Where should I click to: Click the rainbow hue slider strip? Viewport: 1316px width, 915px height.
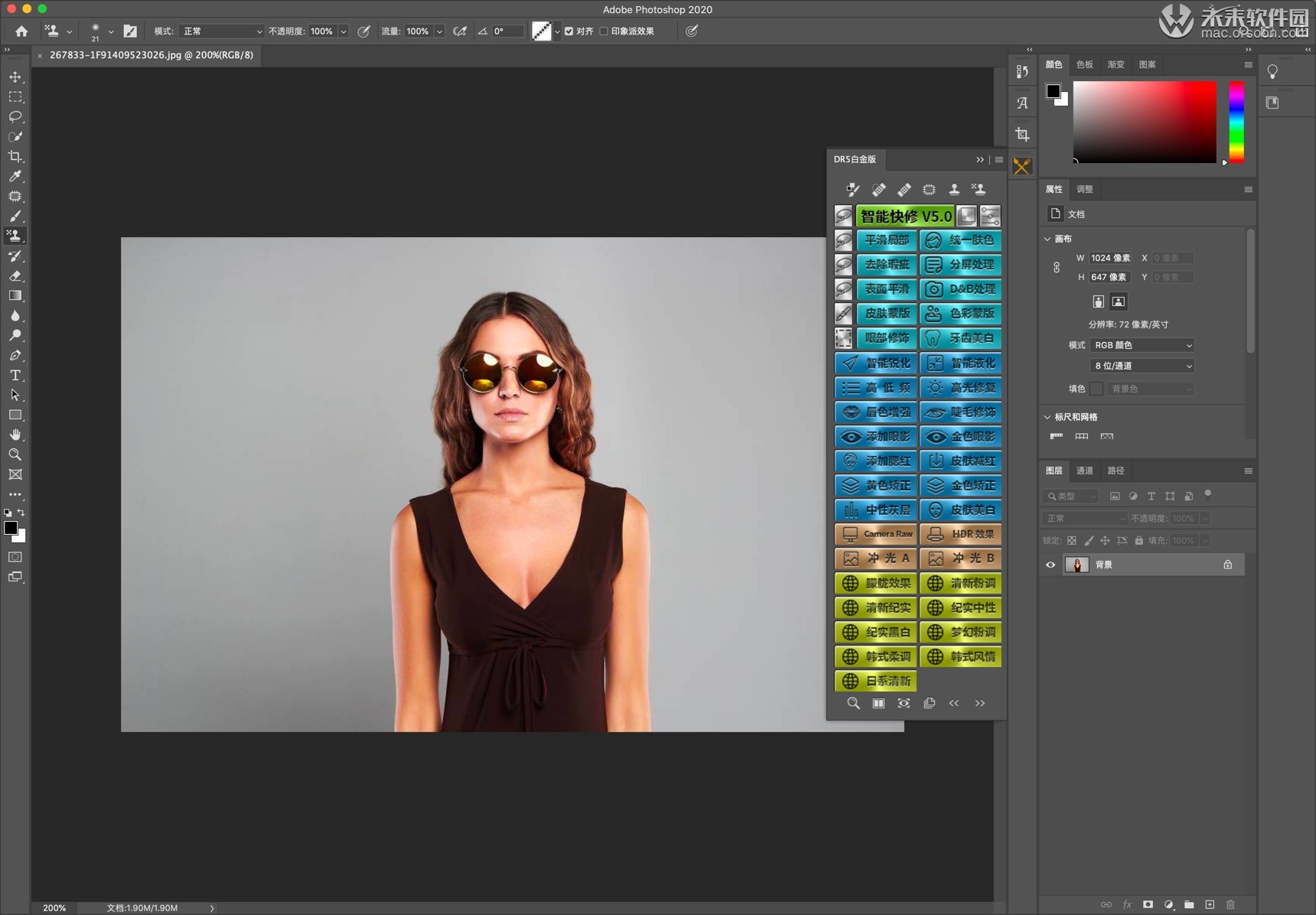1236,122
